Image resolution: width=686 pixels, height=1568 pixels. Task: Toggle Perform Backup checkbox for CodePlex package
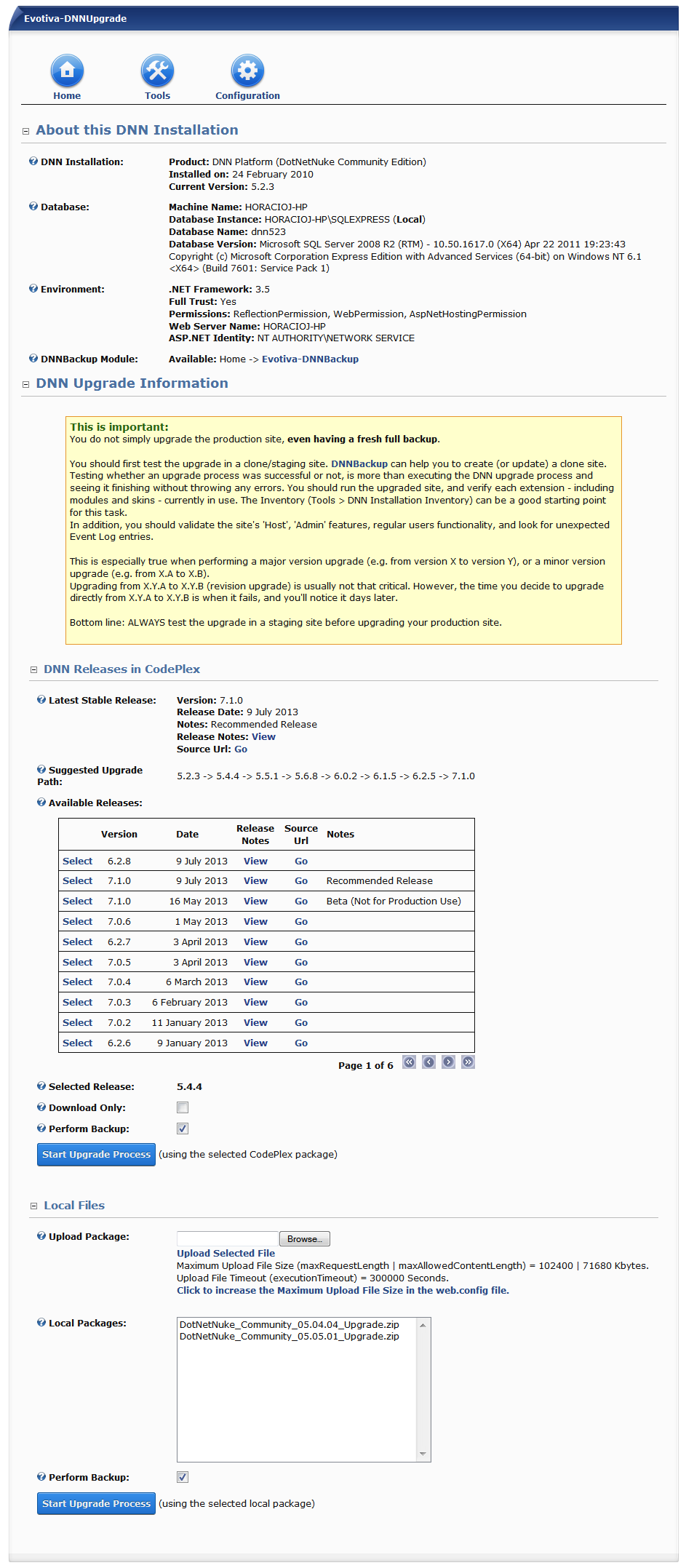pos(183,1129)
